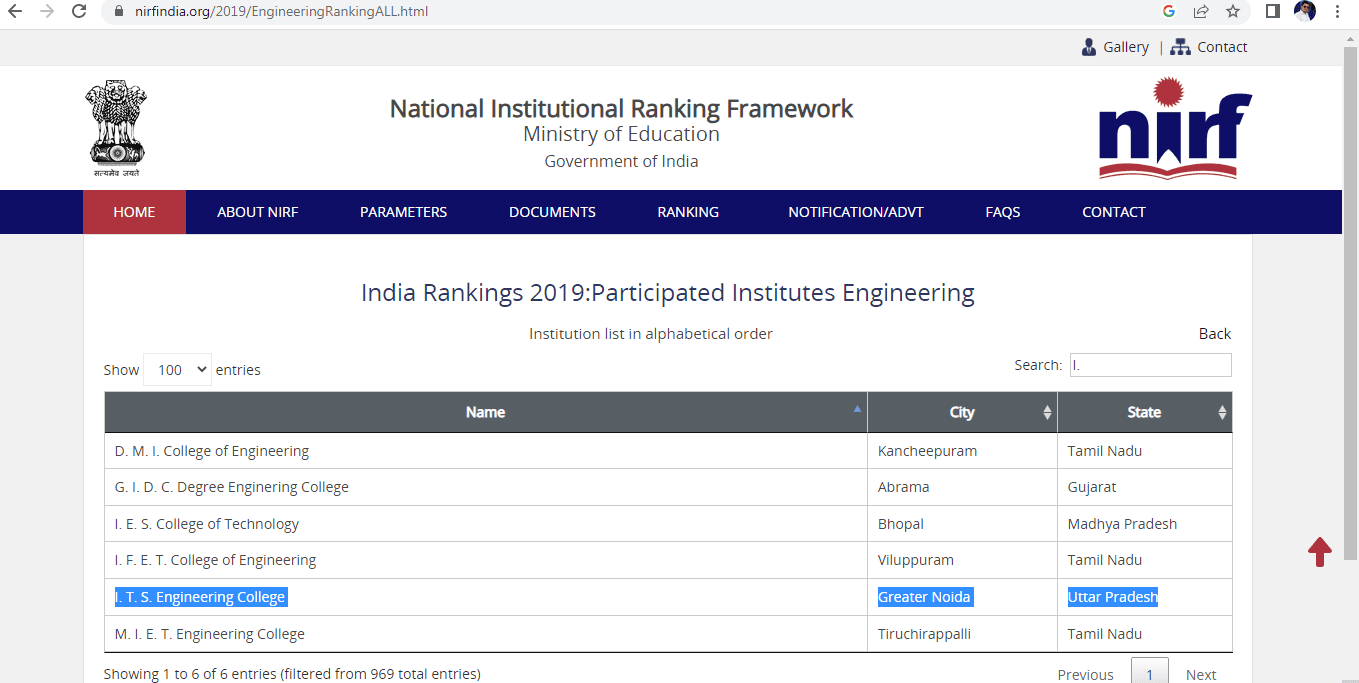Image resolution: width=1359 pixels, height=683 pixels.
Task: Sort by Name column arrow
Action: [x=857, y=409]
